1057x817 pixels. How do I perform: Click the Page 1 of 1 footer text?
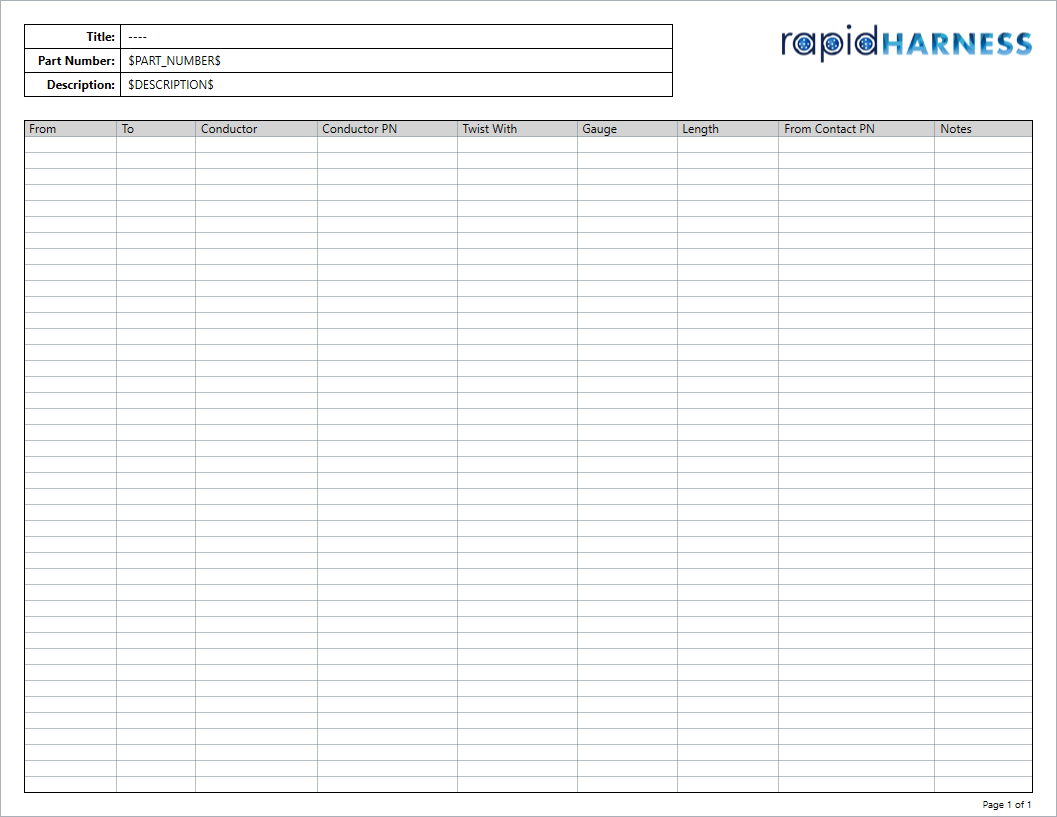tap(1006, 805)
